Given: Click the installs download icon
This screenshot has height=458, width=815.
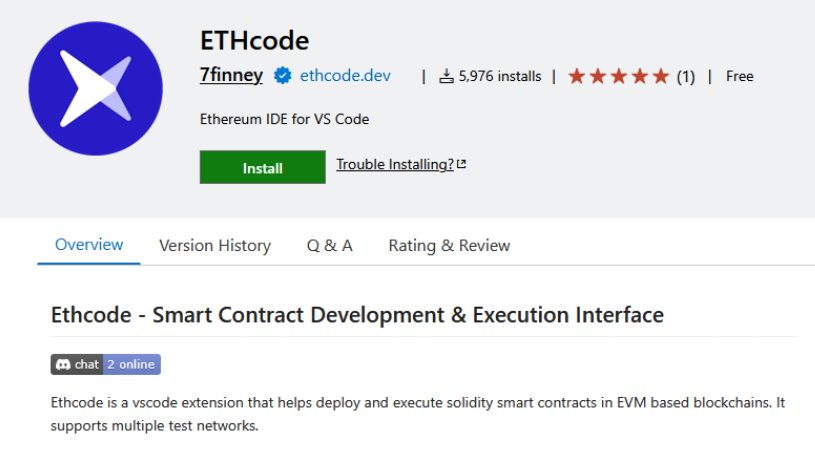Looking at the screenshot, I should pyautogui.click(x=446, y=76).
